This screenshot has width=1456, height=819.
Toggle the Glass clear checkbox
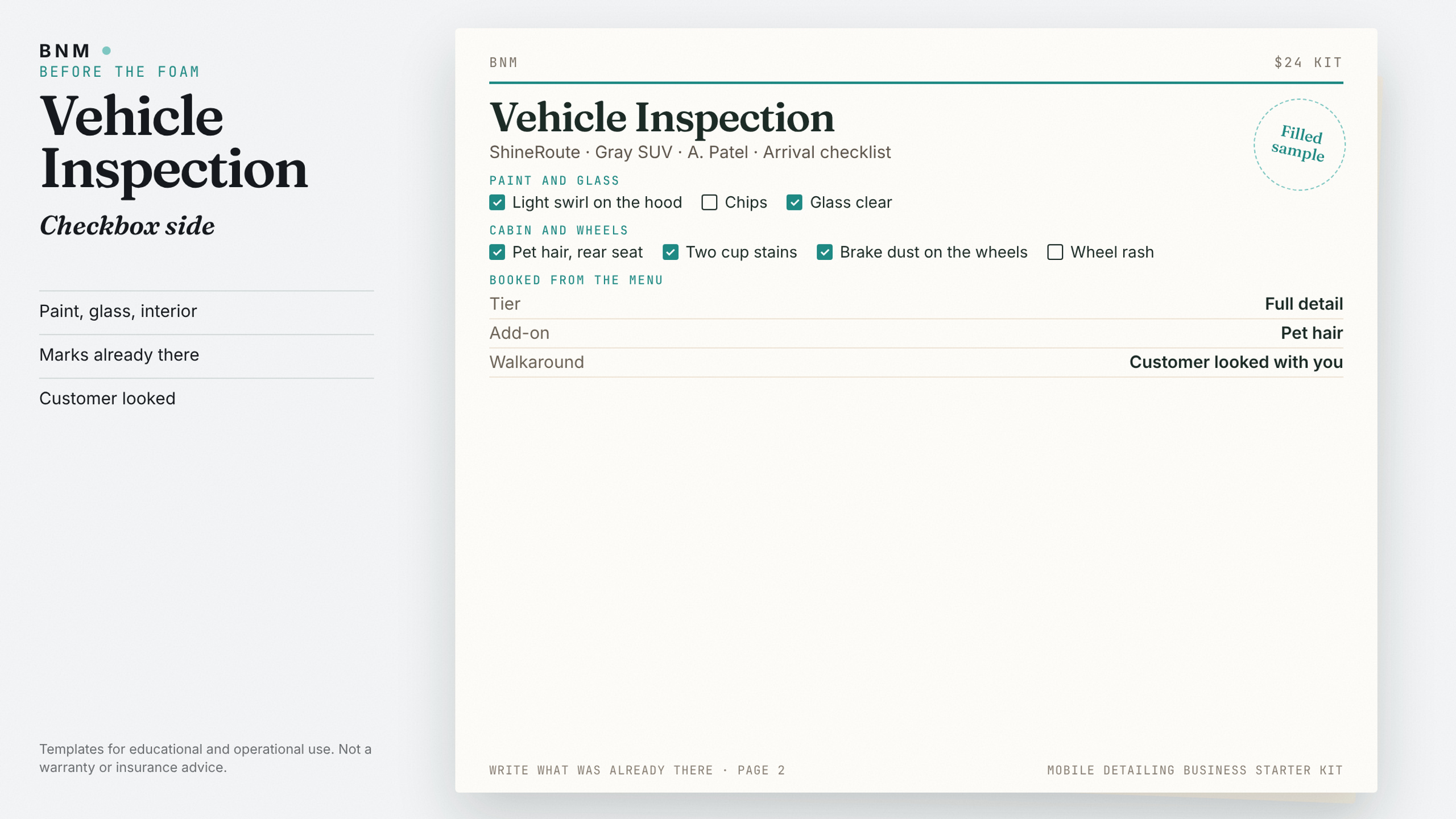795,202
